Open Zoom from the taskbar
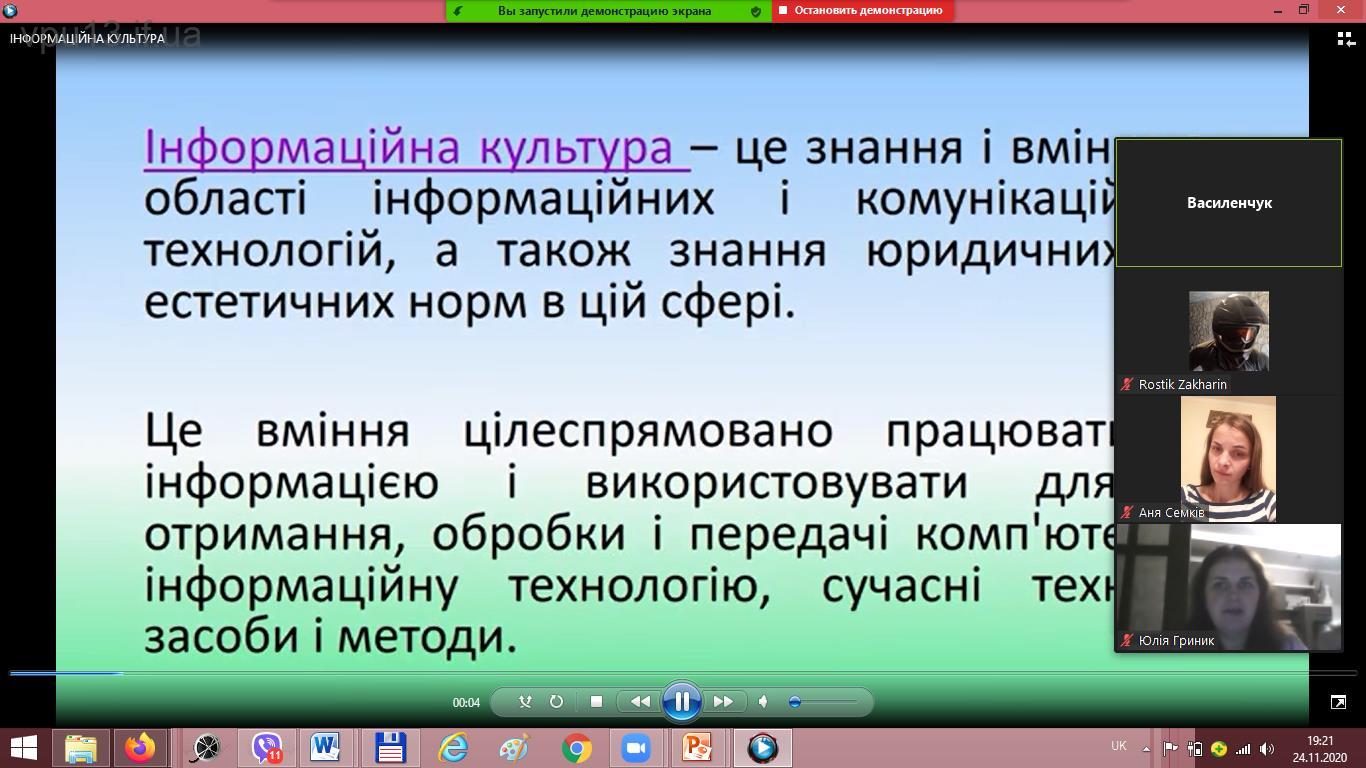This screenshot has height=768, width=1366. [x=635, y=748]
